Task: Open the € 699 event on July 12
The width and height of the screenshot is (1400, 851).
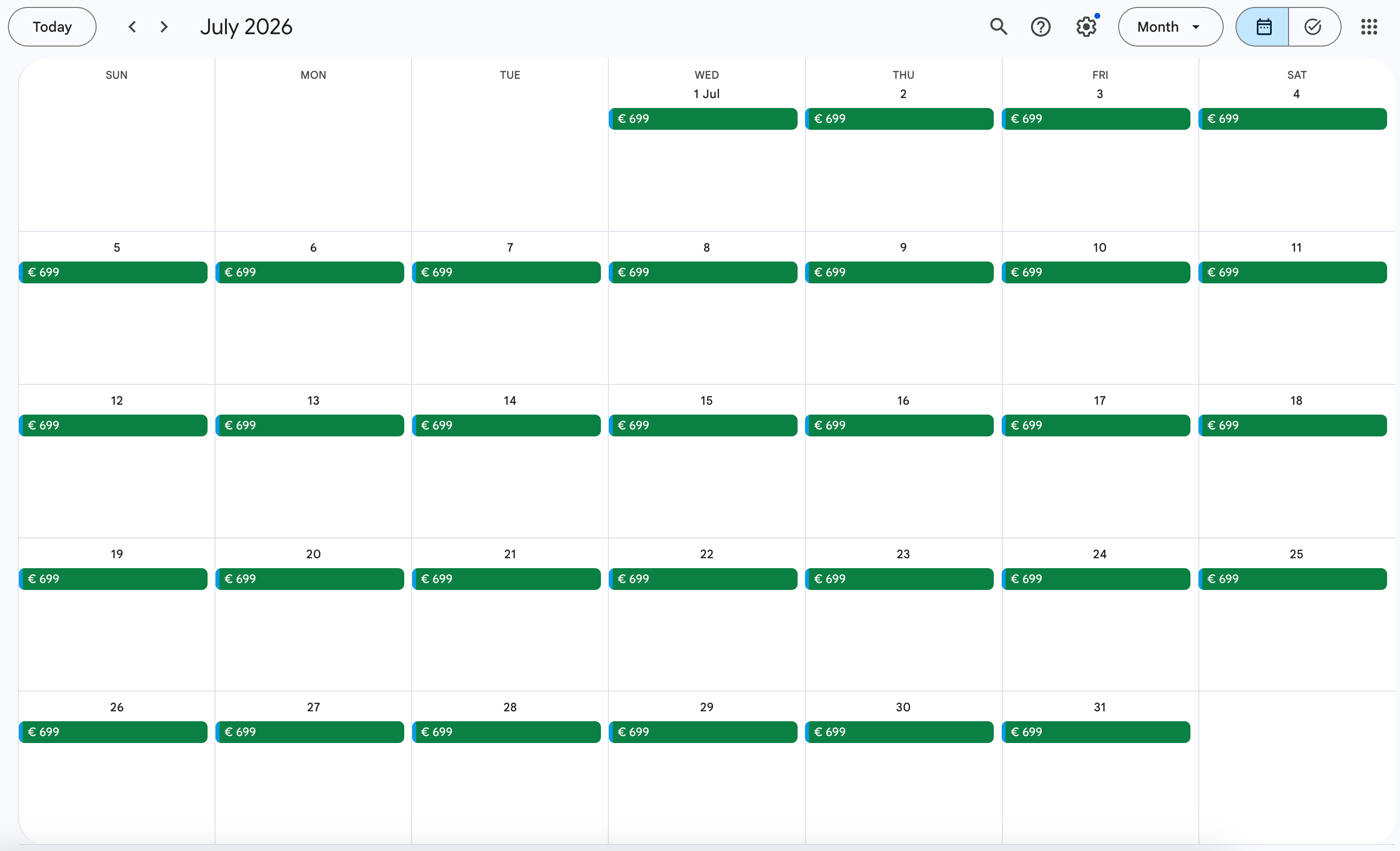Action: (x=113, y=425)
